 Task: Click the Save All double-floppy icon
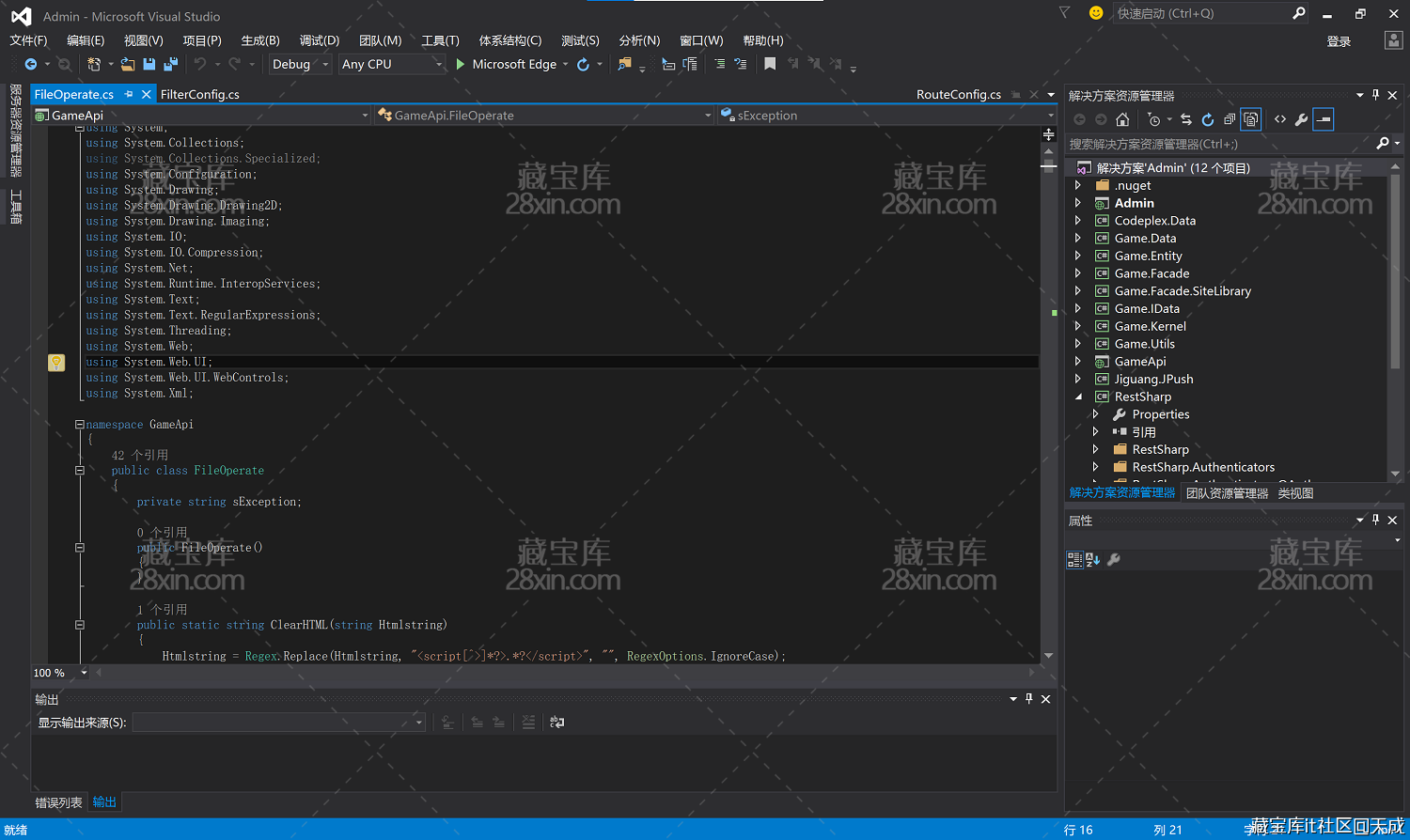click(170, 64)
